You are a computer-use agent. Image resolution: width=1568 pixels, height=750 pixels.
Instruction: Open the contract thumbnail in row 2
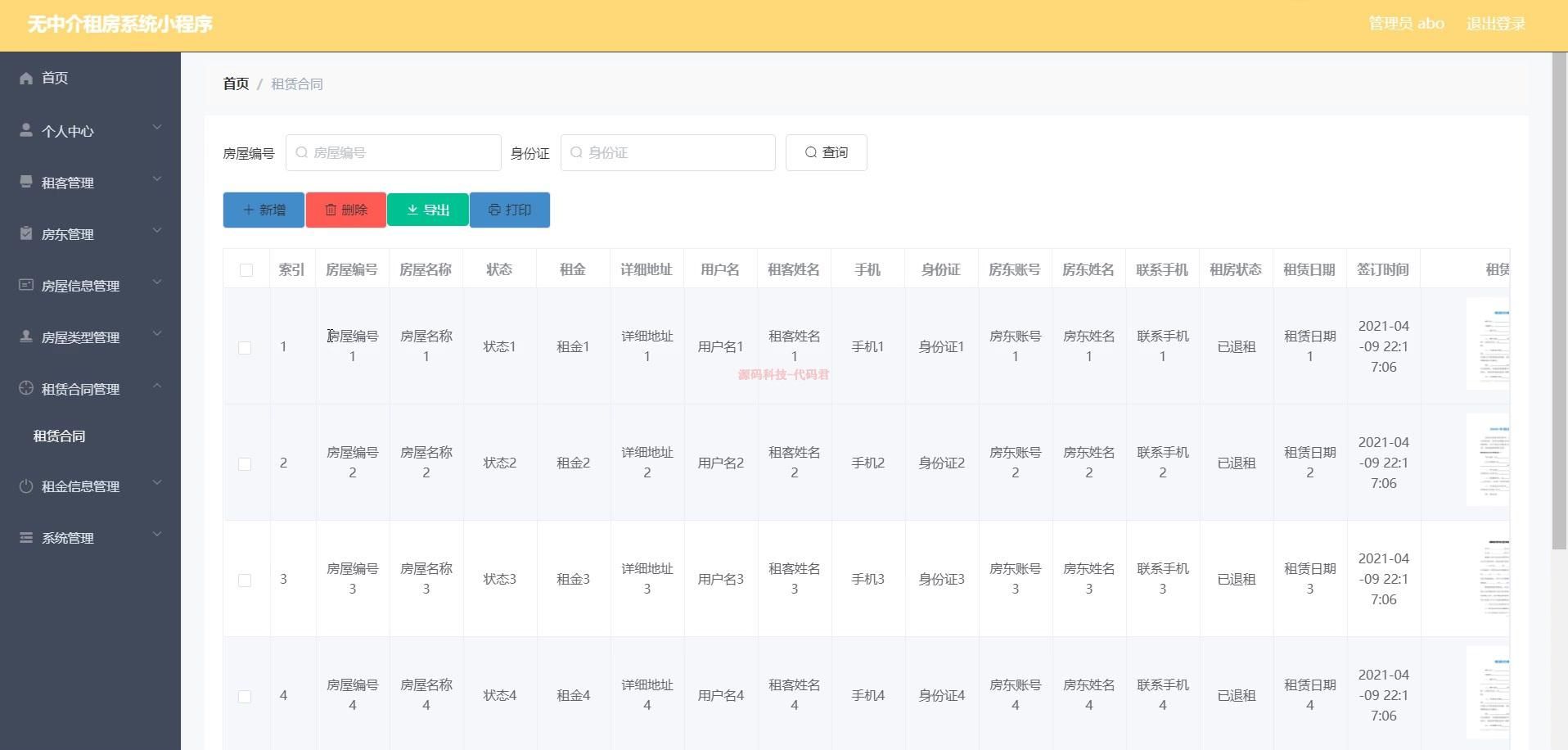pyautogui.click(x=1488, y=460)
